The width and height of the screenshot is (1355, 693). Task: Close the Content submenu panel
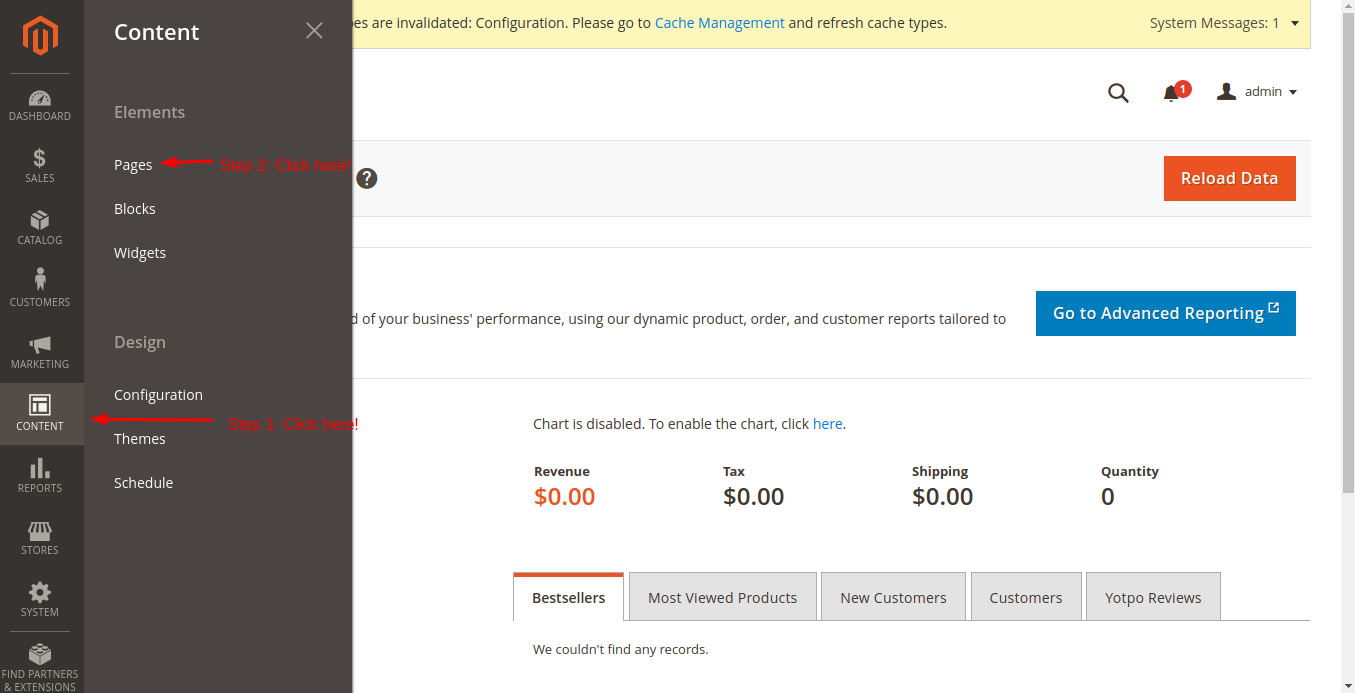point(314,31)
